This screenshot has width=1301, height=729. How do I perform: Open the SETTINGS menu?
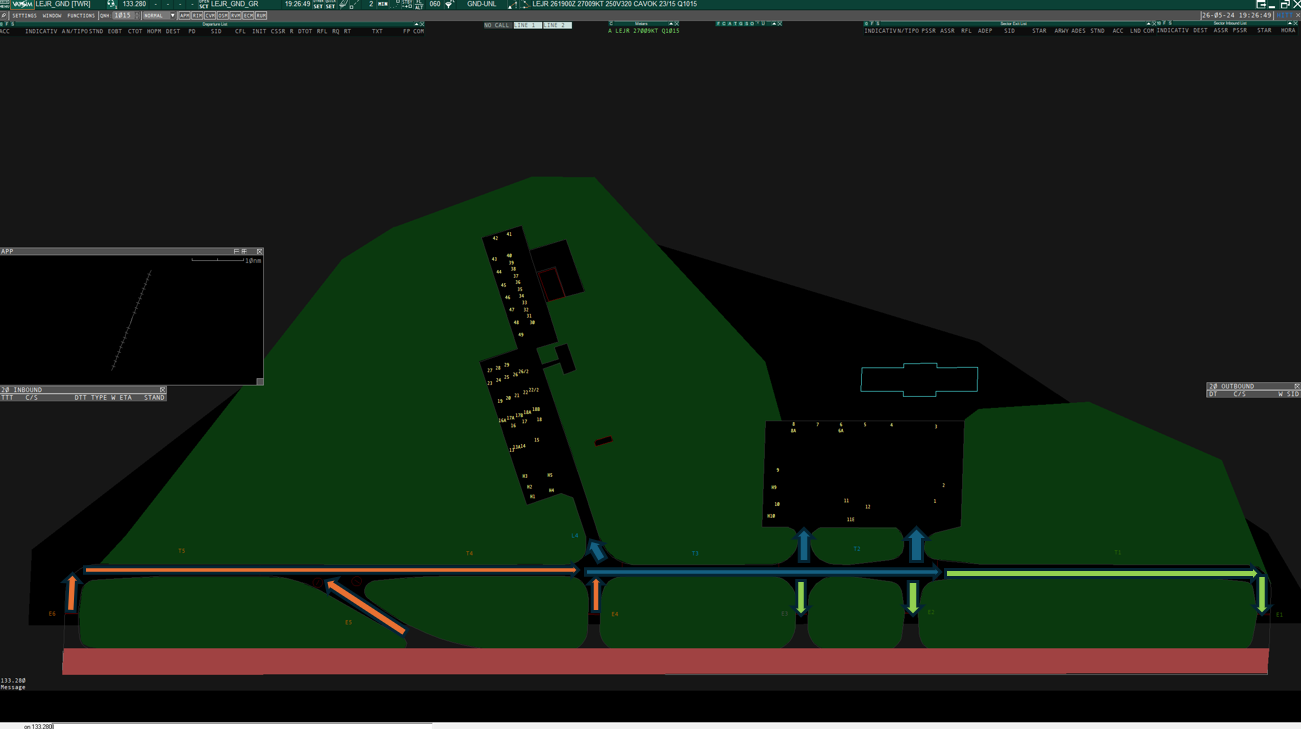(24, 16)
